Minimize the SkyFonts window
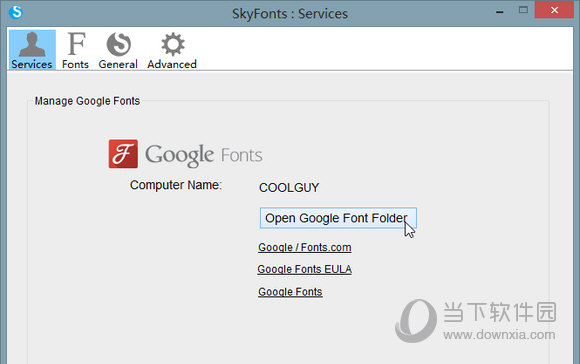This screenshot has height=364, width=580. coord(500,11)
